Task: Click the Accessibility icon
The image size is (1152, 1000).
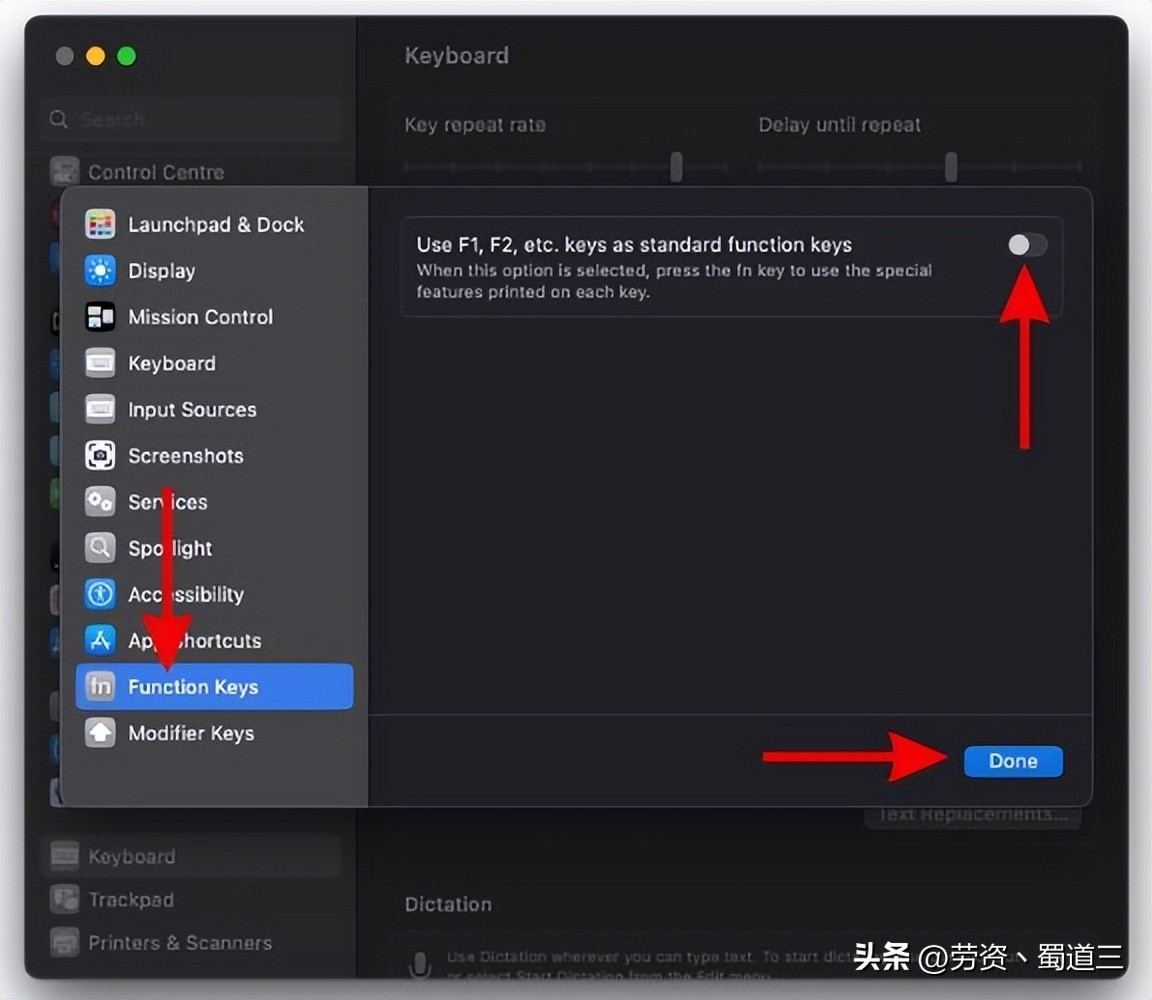Action: tap(100, 594)
